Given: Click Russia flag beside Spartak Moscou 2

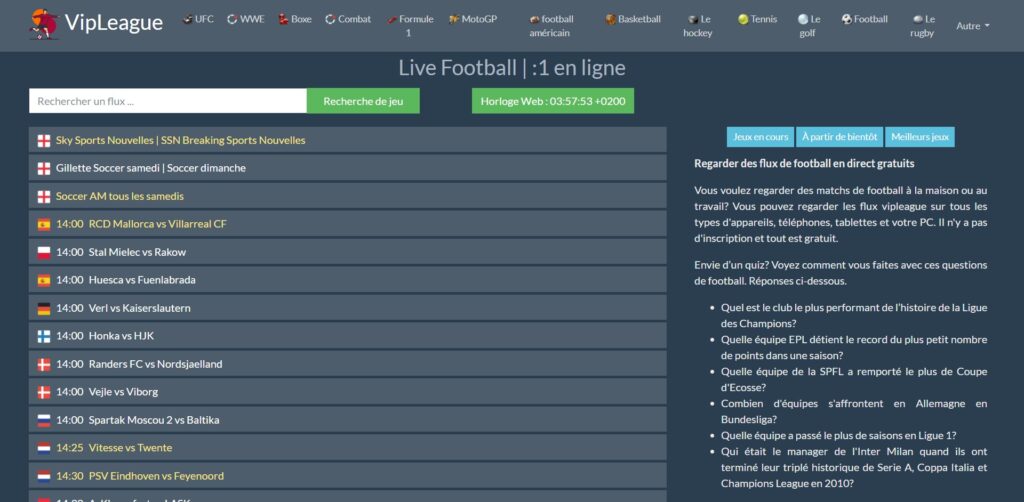Looking at the screenshot, I should point(44,420).
